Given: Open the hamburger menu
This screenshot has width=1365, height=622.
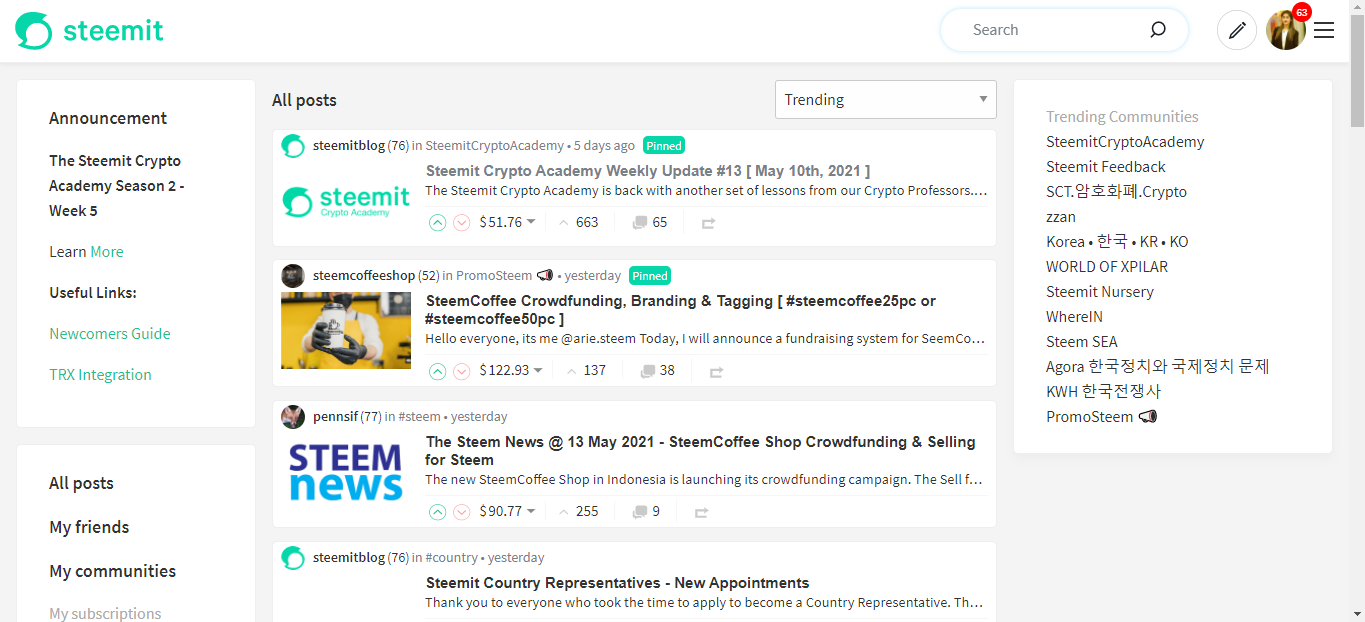Looking at the screenshot, I should point(1324,30).
